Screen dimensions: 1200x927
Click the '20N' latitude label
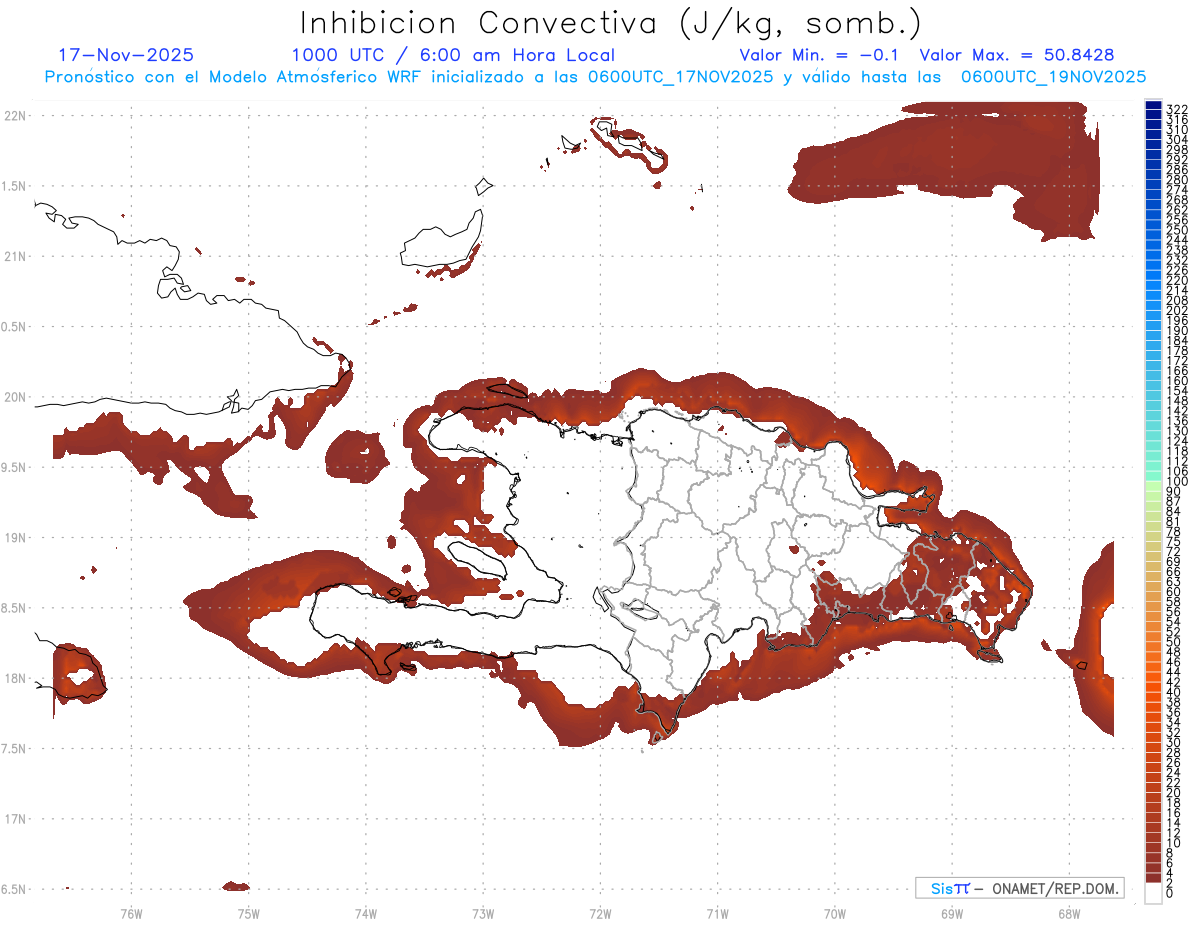pyautogui.click(x=14, y=397)
